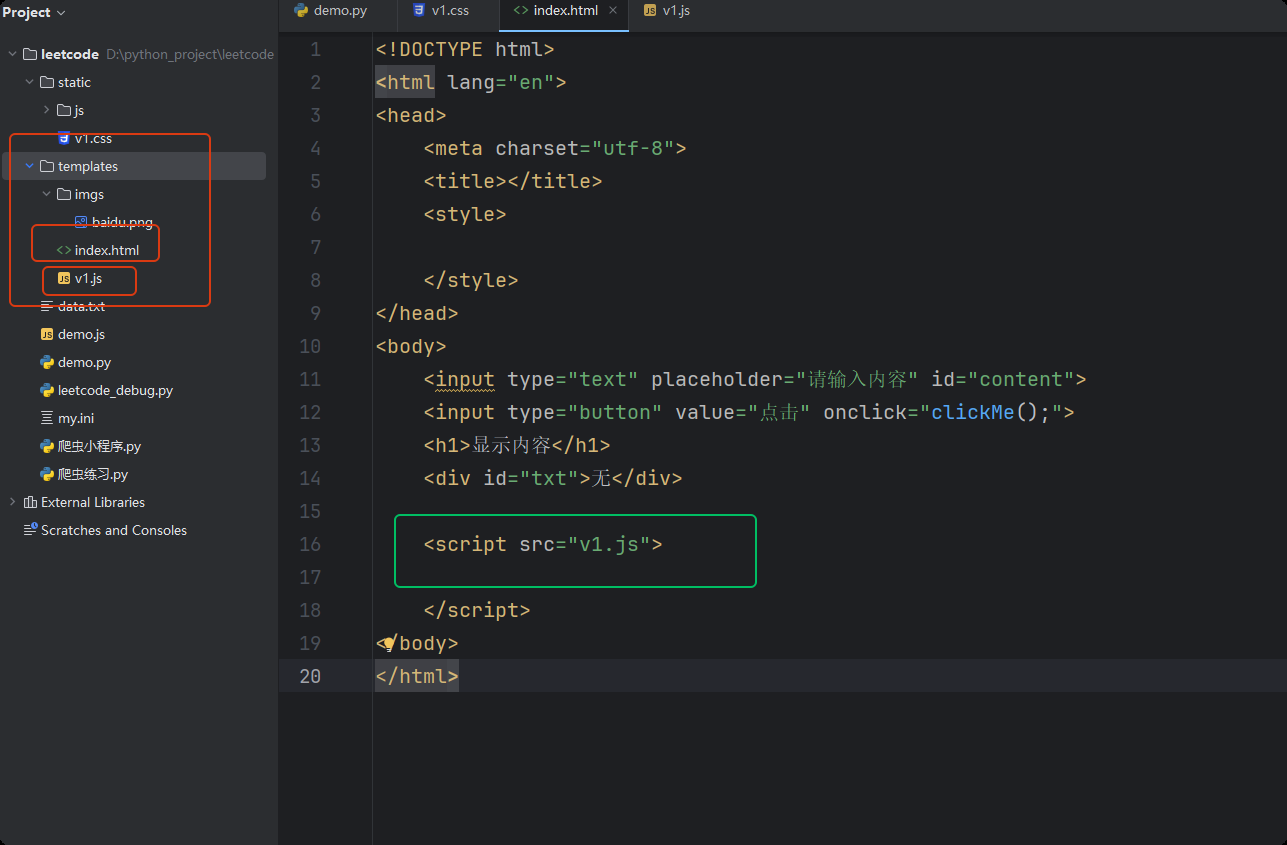Click the clickMe function call

pyautogui.click(x=973, y=412)
